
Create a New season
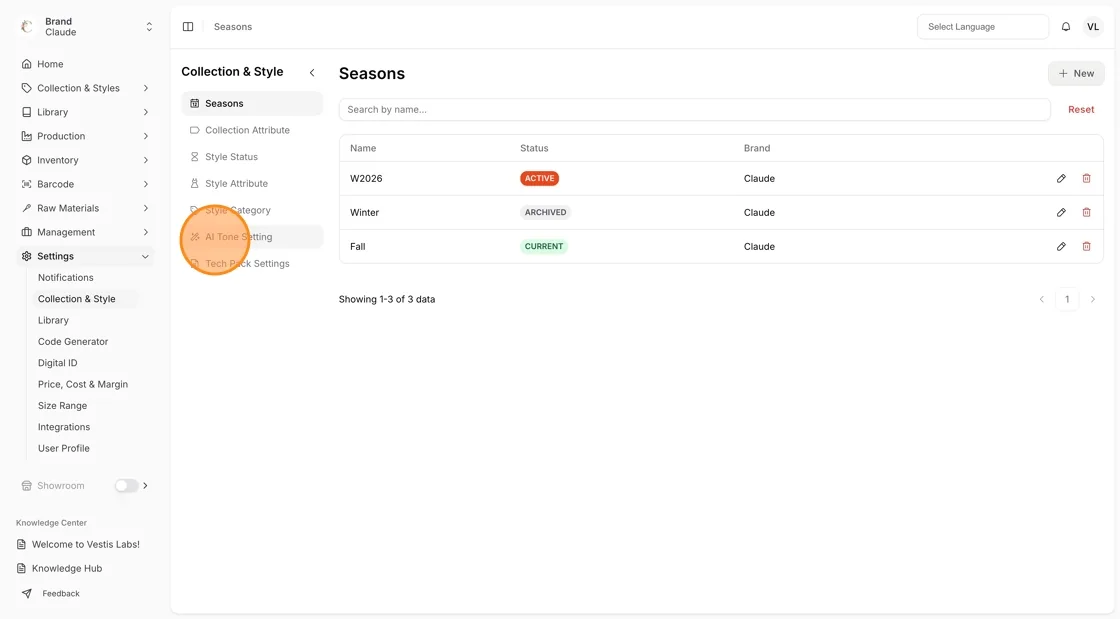click(x=1076, y=74)
